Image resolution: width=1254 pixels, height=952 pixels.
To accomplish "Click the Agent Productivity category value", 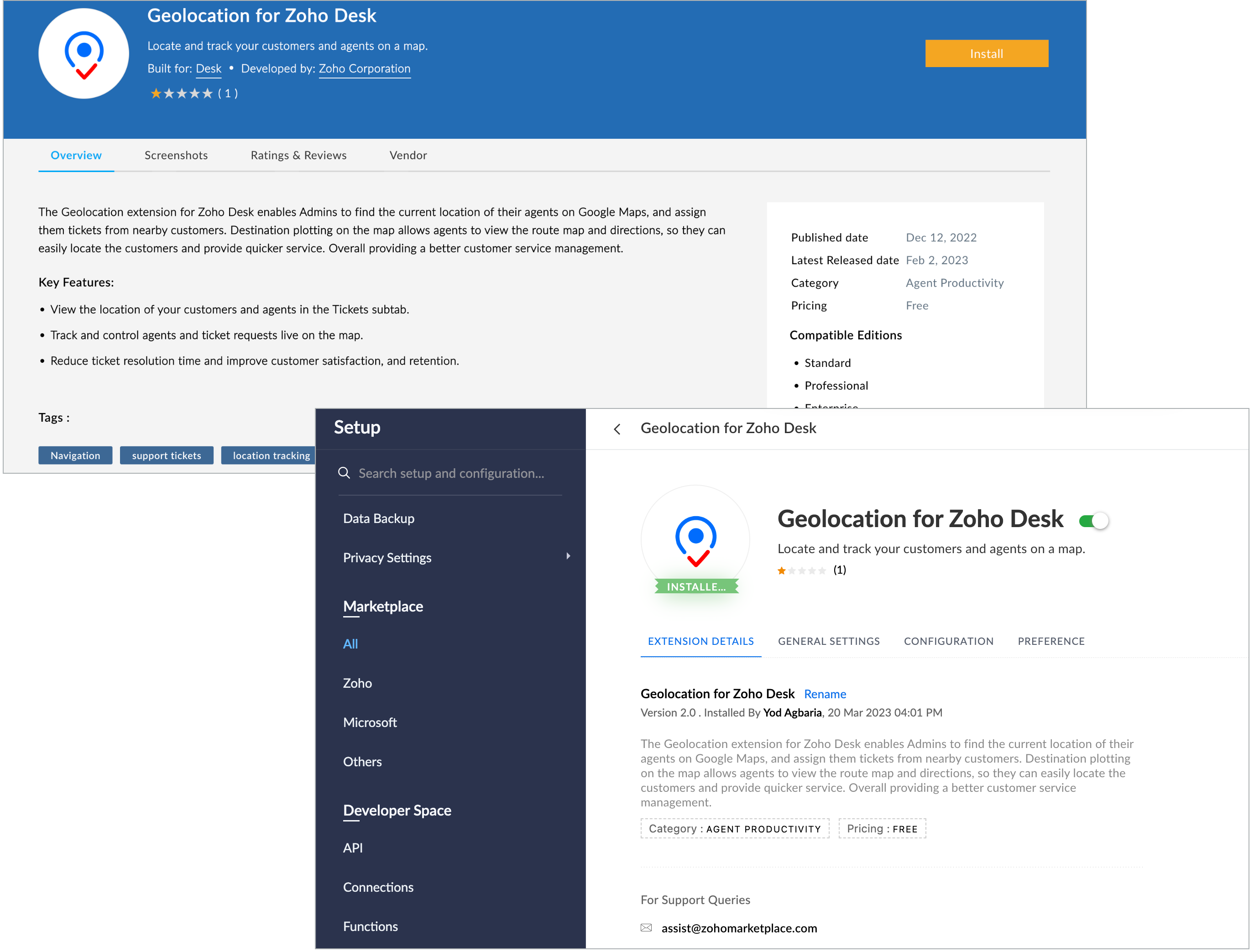I will (954, 283).
